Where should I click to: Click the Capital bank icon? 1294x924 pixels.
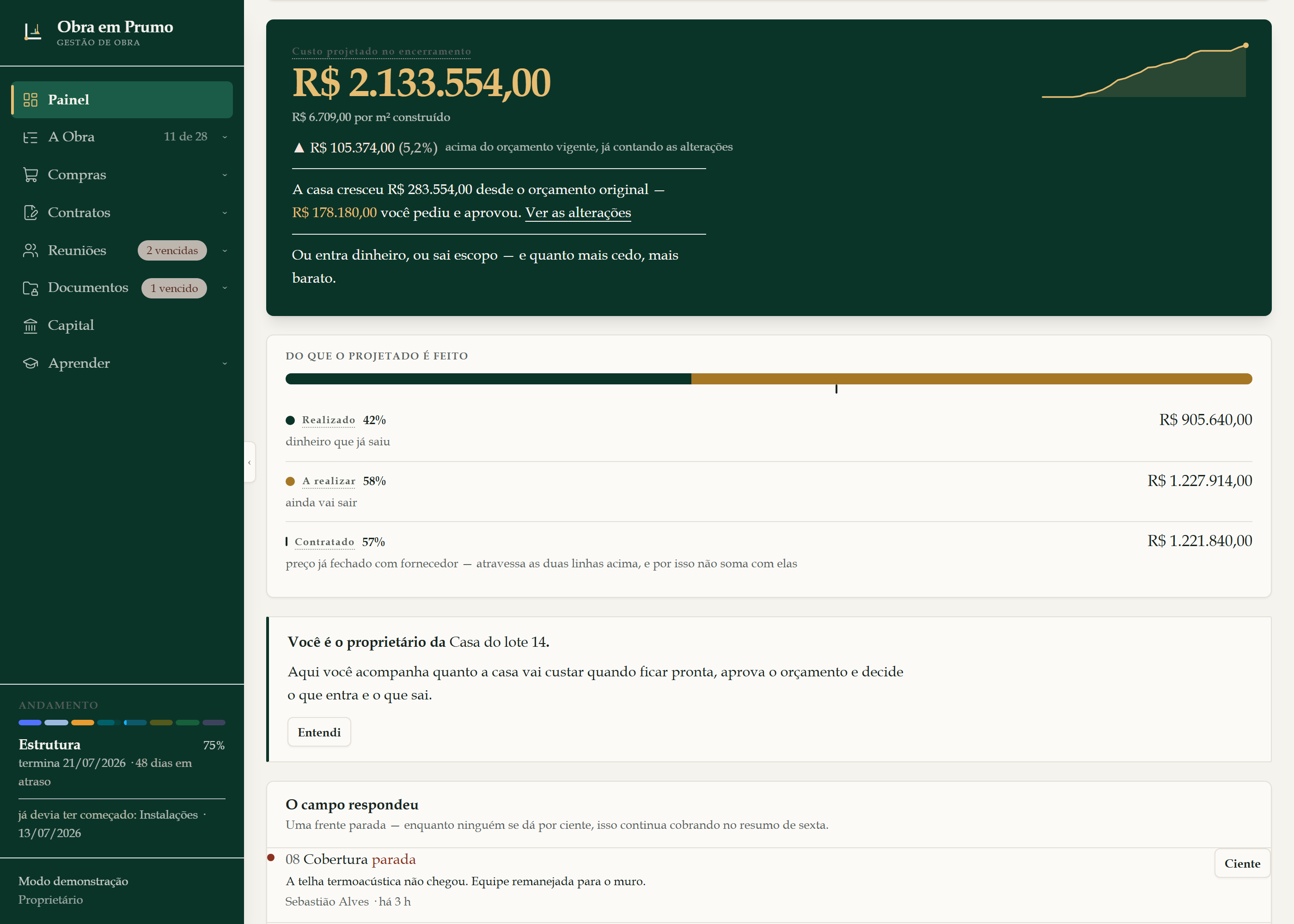[30, 325]
